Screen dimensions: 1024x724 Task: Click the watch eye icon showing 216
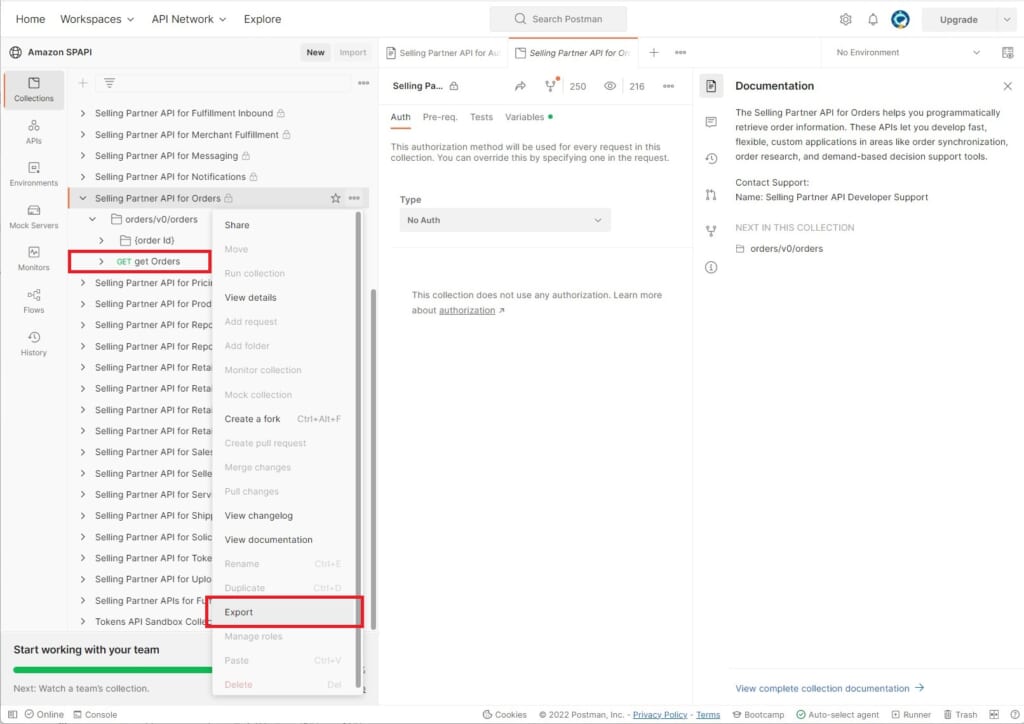609,86
